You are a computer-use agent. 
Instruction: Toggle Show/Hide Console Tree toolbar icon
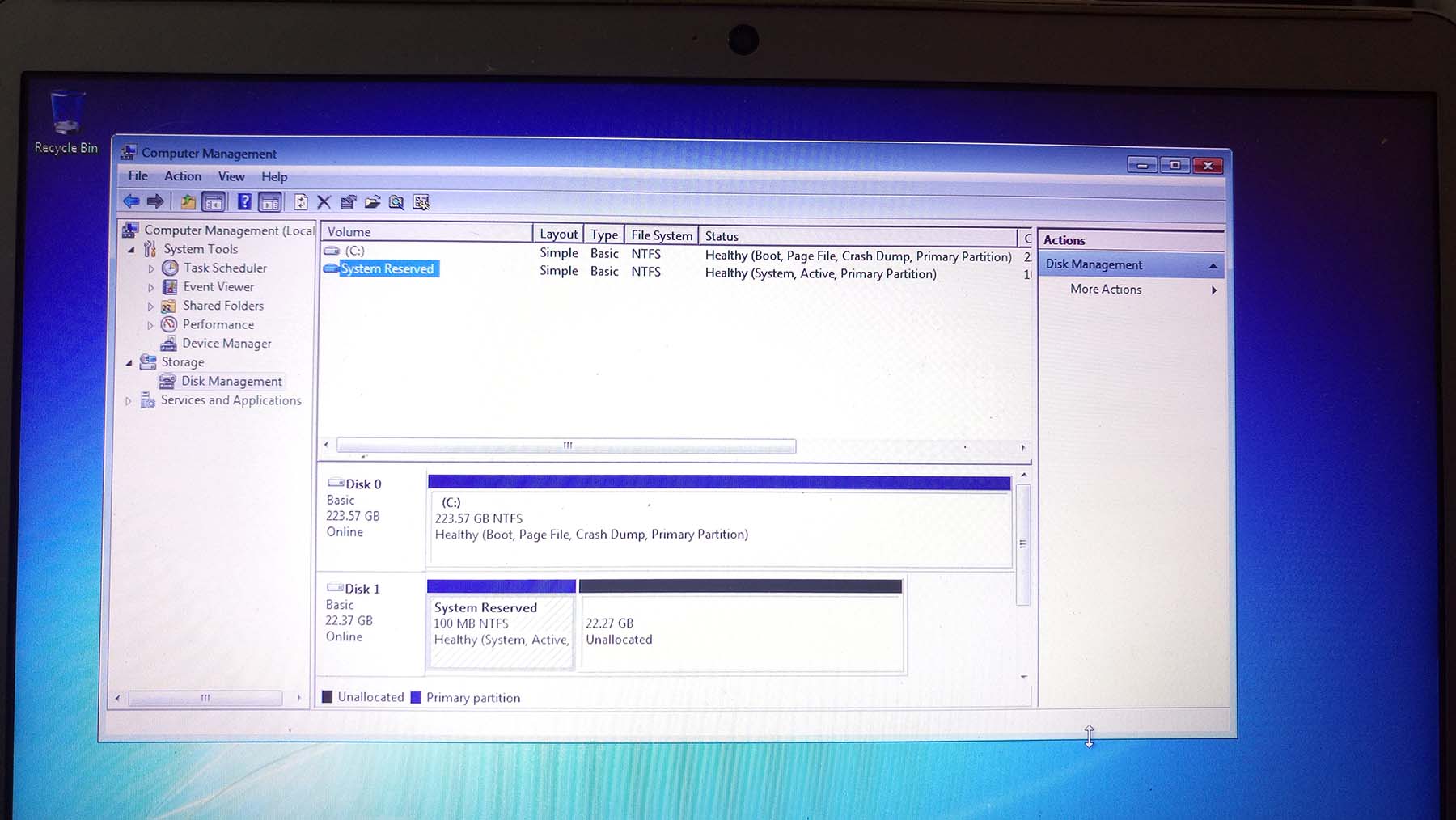click(214, 202)
